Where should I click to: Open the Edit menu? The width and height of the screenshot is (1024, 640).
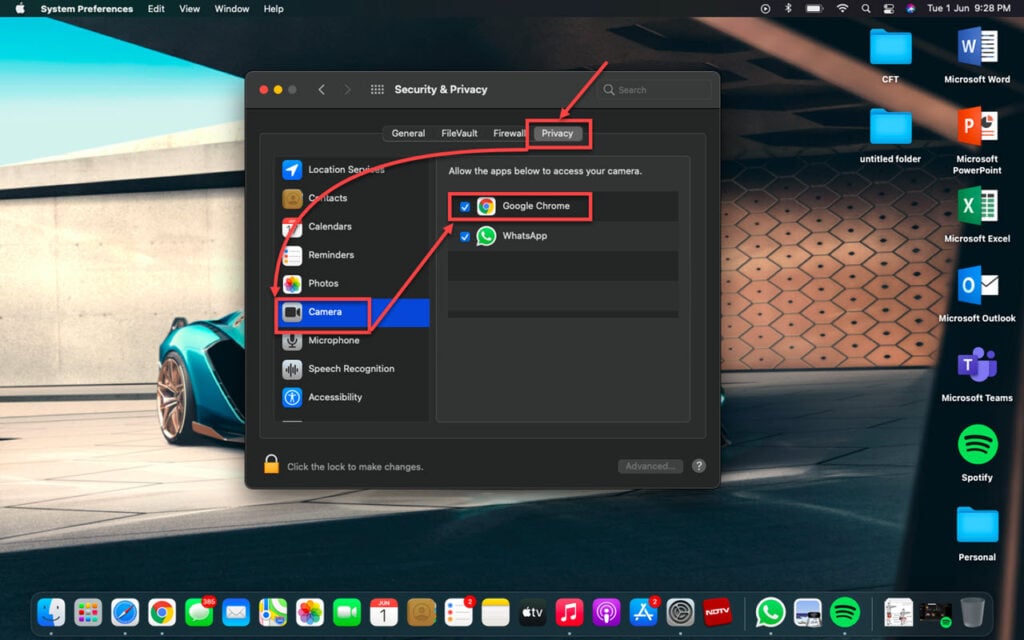tap(156, 8)
